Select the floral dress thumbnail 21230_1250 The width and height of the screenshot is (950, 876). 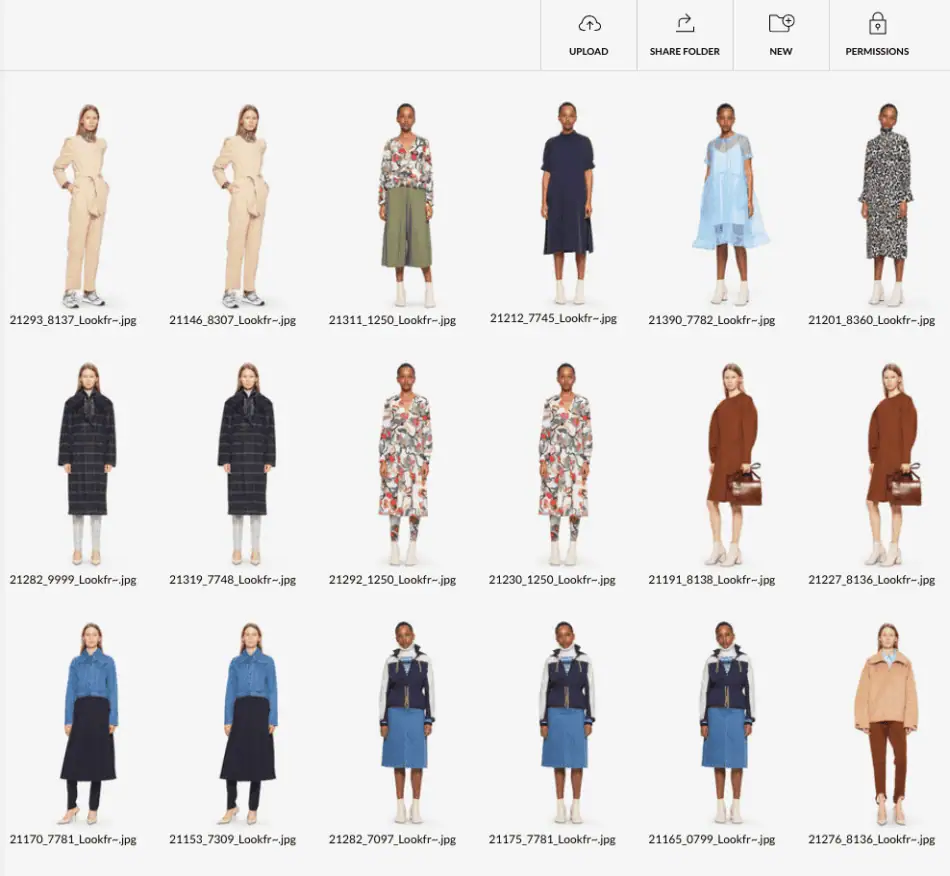[565, 465]
